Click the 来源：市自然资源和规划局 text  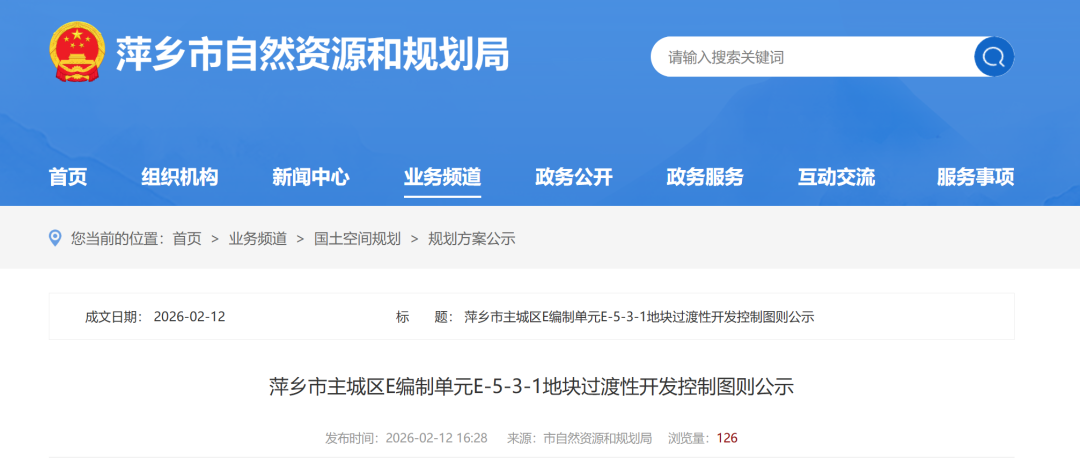click(579, 438)
